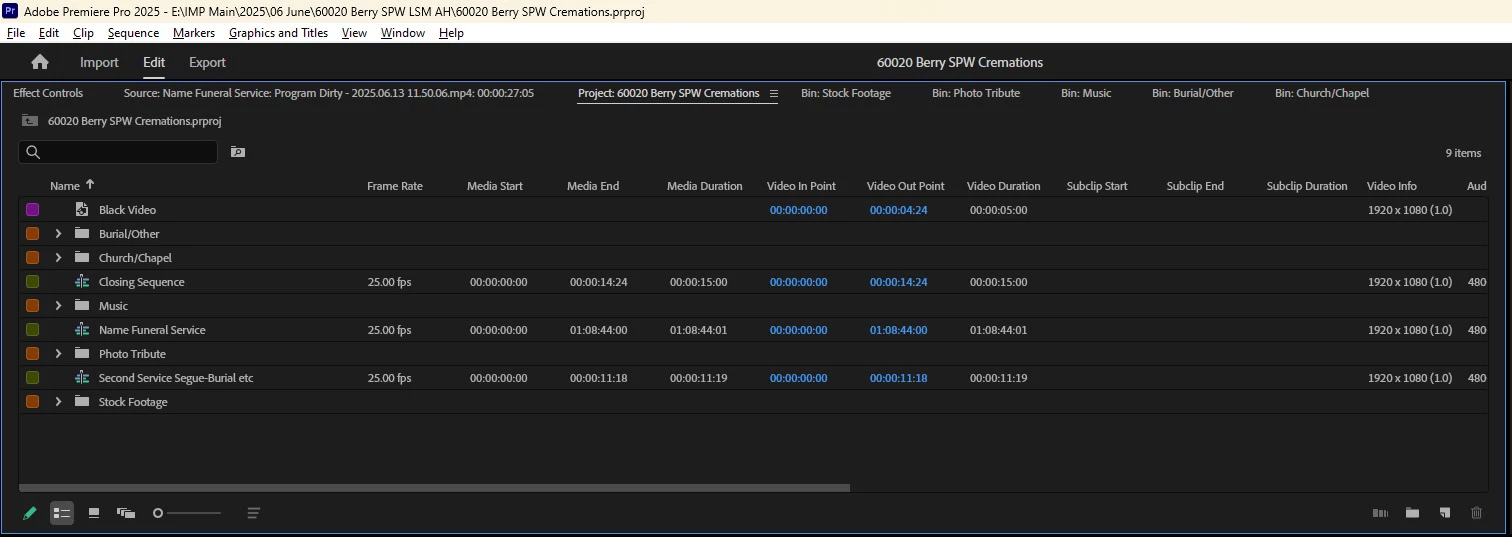Viewport: 1512px width, 537px height.
Task: Open the Window menu
Action: point(403,33)
